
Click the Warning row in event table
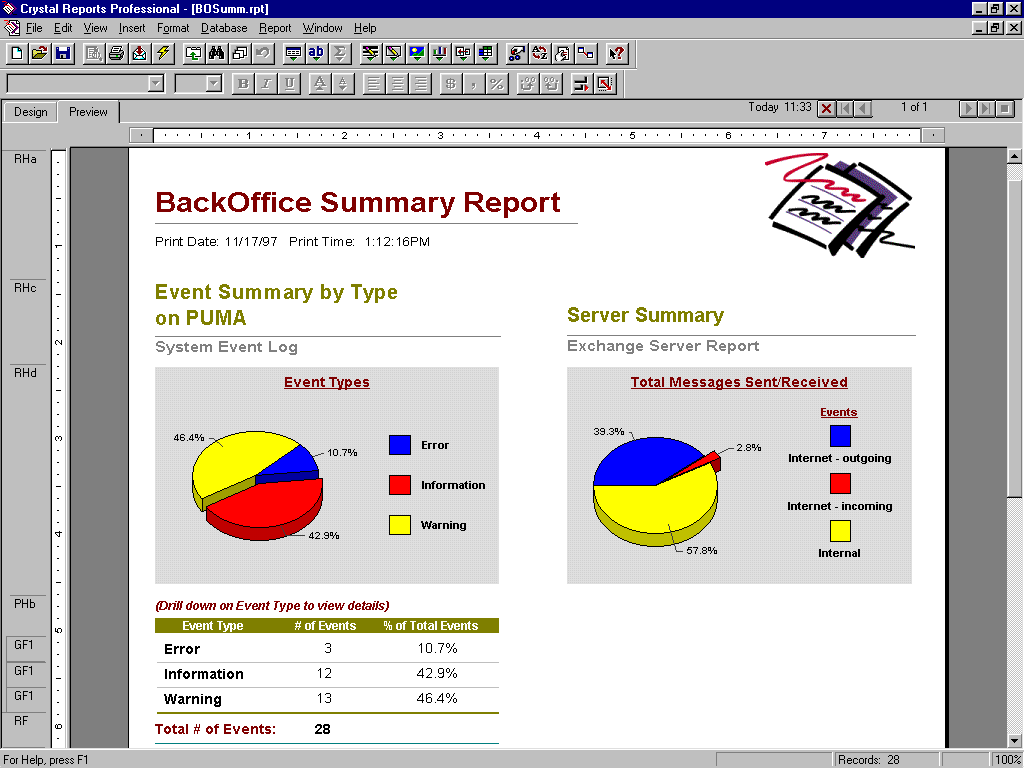[x=327, y=699]
